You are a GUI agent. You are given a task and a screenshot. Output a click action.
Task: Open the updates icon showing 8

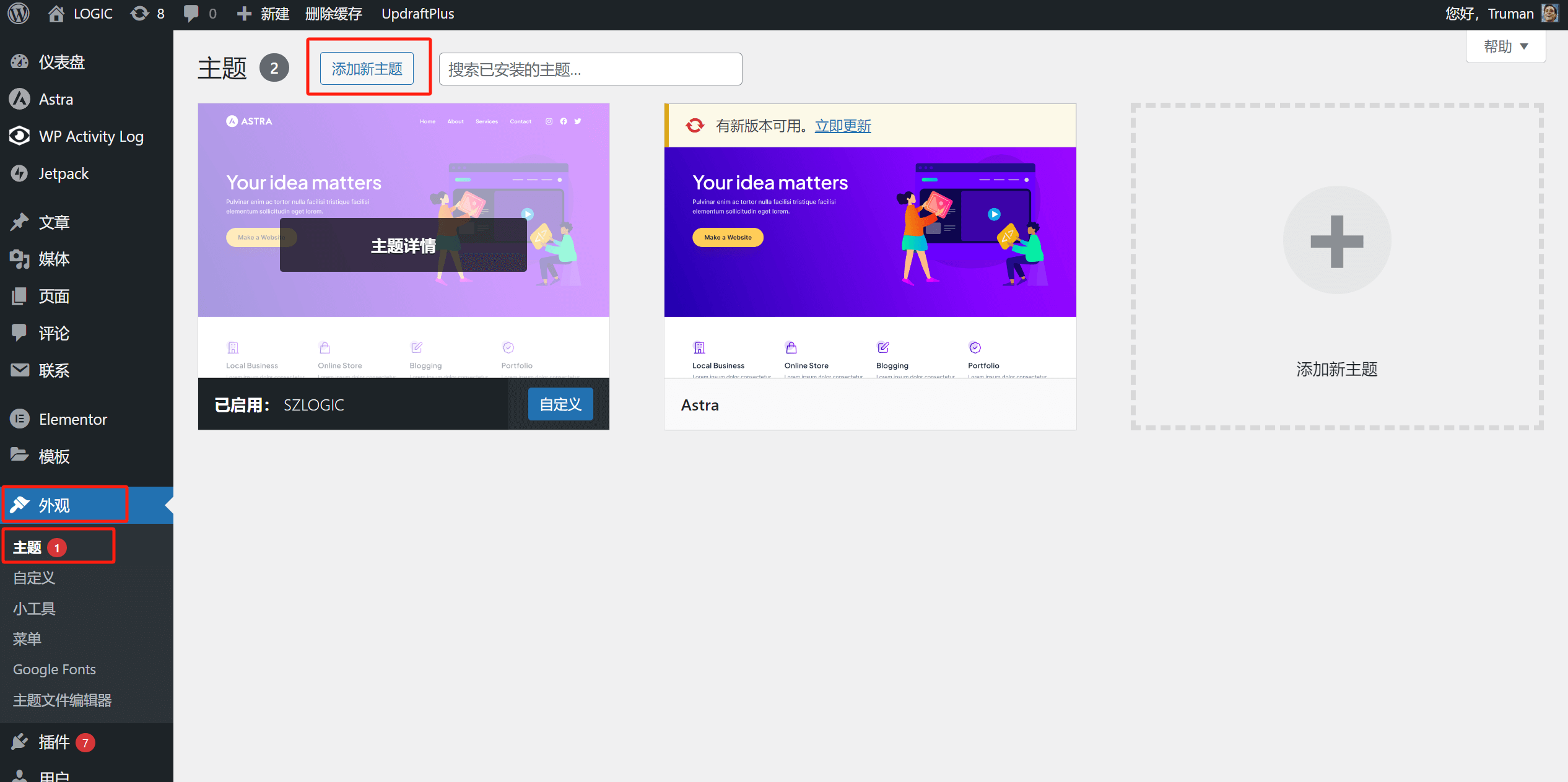point(140,14)
